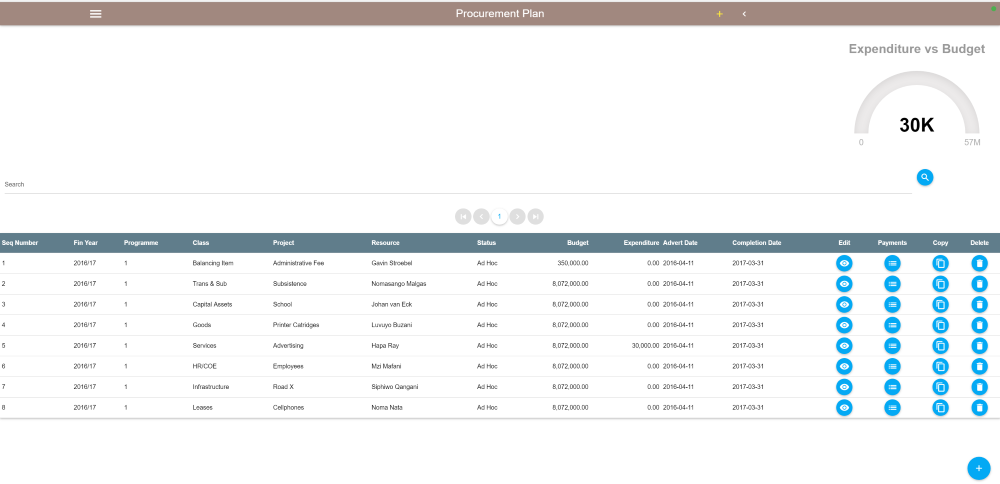View the Subsistence row via eye icon

tap(844, 284)
